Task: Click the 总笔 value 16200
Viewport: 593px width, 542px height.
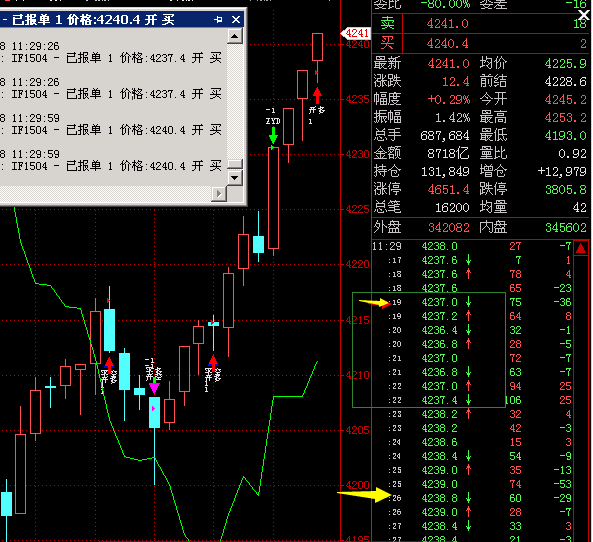Action: [x=452, y=208]
